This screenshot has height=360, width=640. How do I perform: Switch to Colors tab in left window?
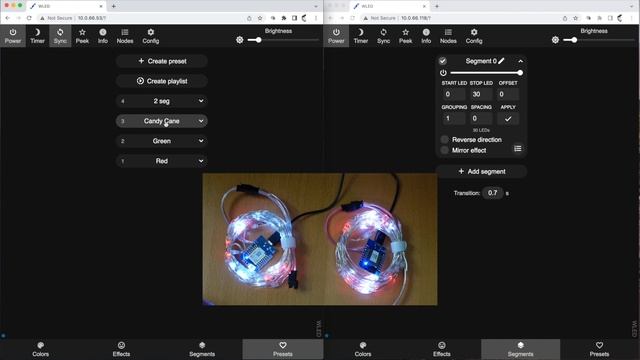(40, 349)
